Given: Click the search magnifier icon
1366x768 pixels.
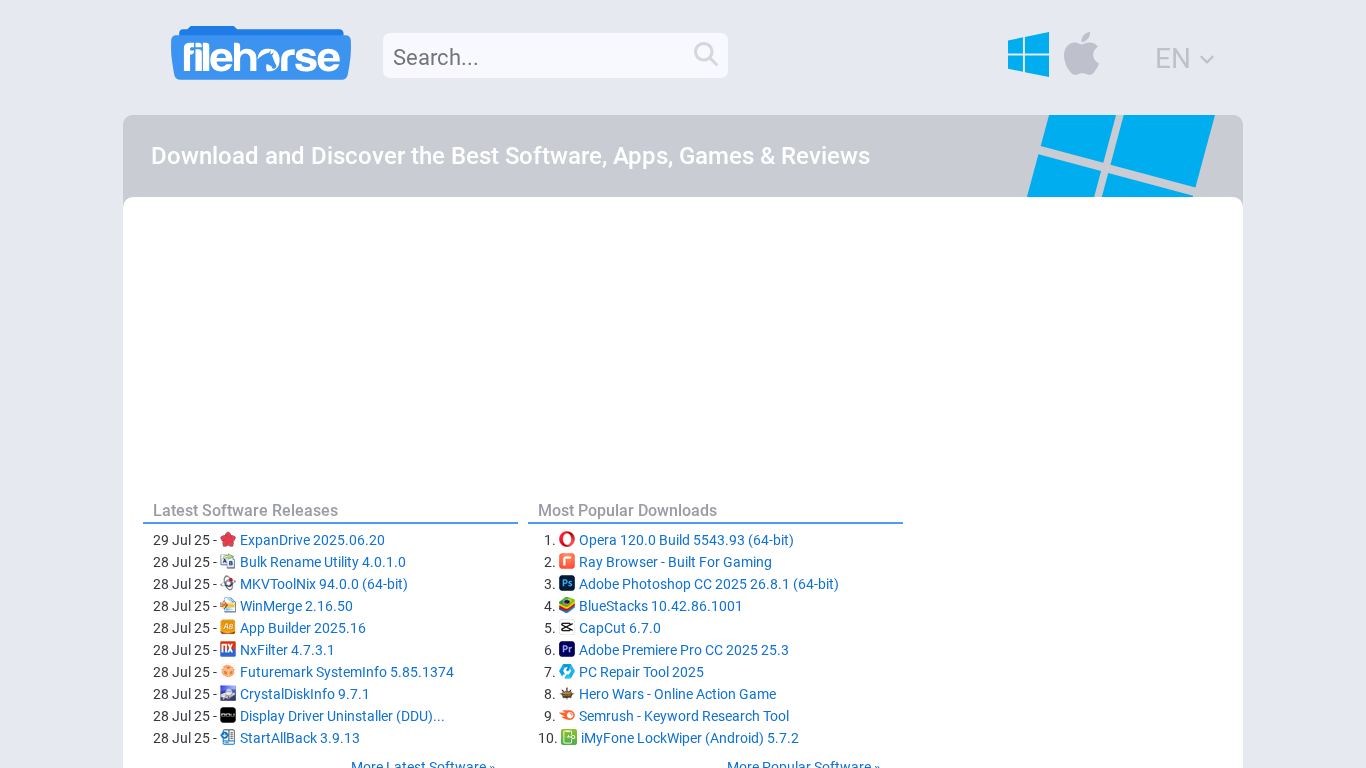Looking at the screenshot, I should tap(706, 54).
